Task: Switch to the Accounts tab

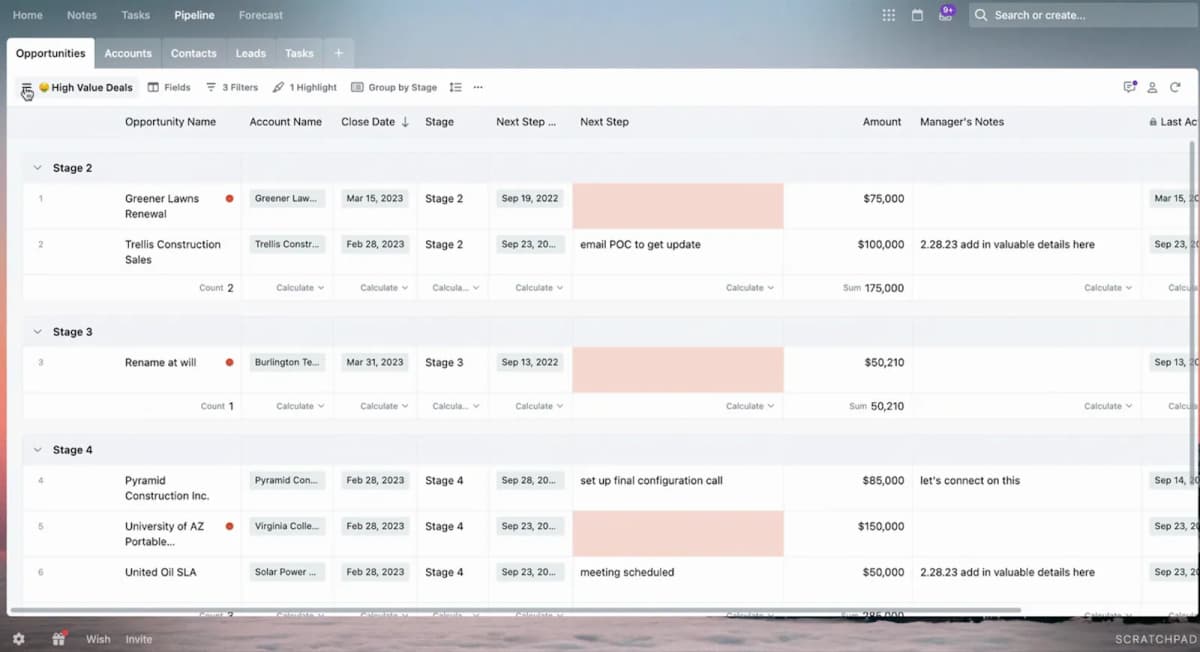Action: (128, 53)
